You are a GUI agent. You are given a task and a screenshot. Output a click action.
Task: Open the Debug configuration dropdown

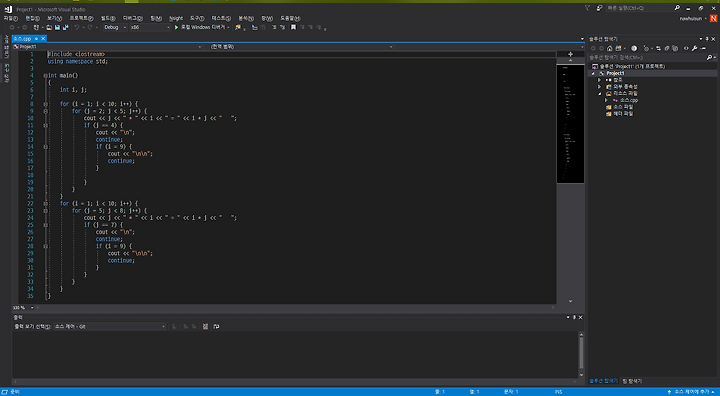point(114,28)
